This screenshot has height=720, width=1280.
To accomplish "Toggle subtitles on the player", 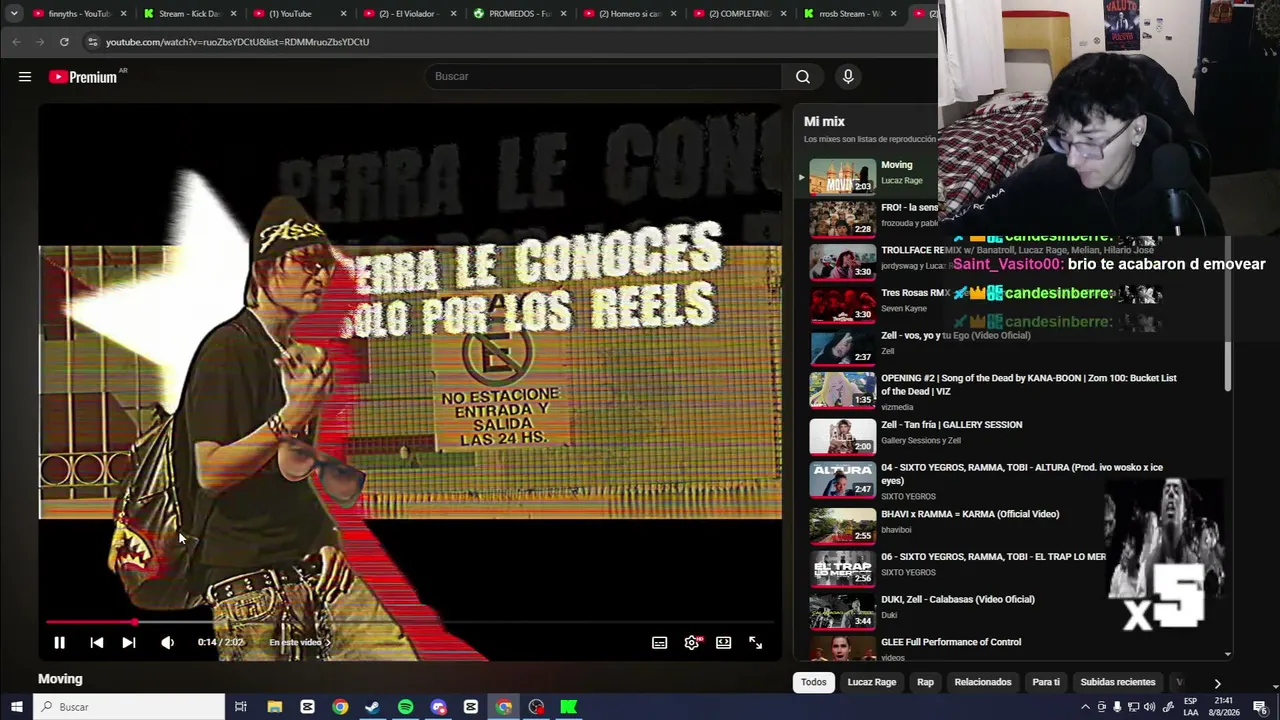I will click(x=659, y=643).
